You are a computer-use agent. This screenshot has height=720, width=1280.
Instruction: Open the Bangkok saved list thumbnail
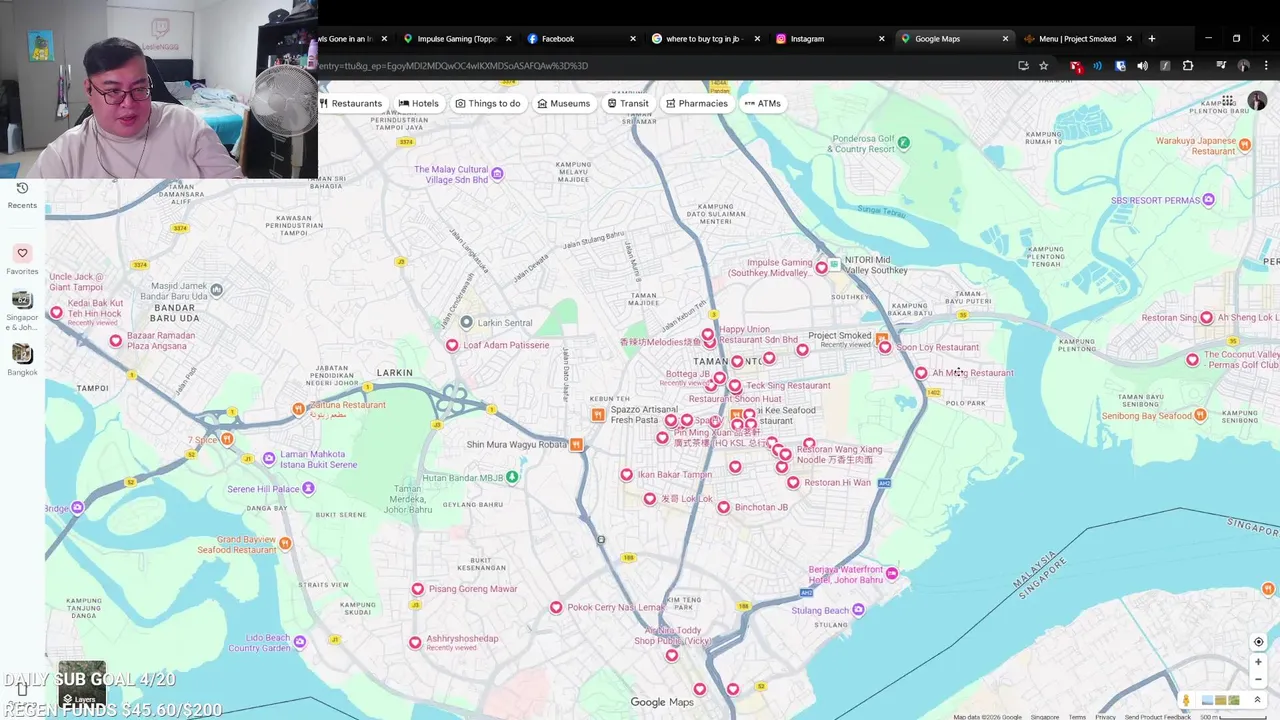tap(22, 354)
